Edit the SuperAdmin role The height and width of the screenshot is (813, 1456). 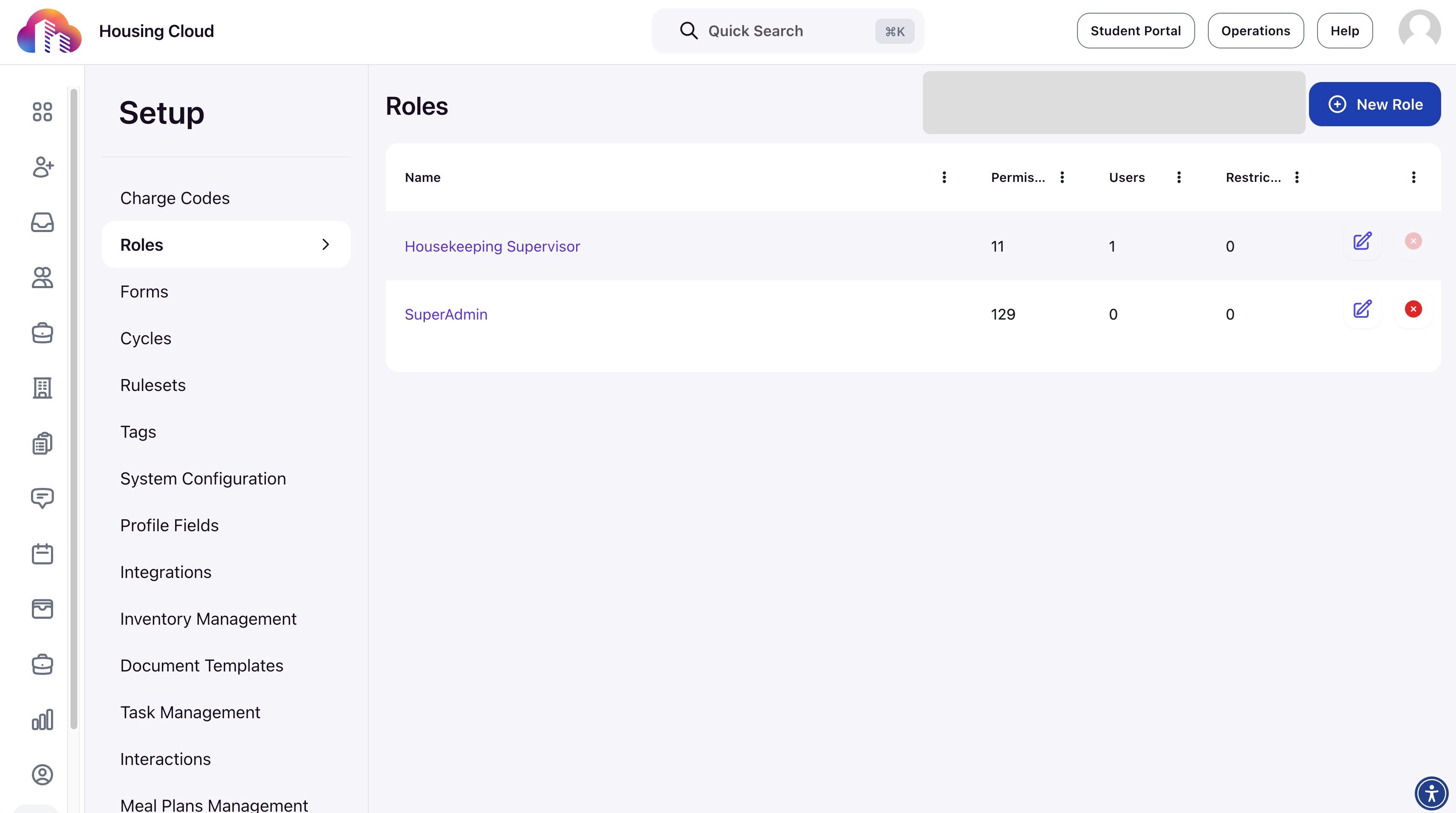(x=1362, y=309)
